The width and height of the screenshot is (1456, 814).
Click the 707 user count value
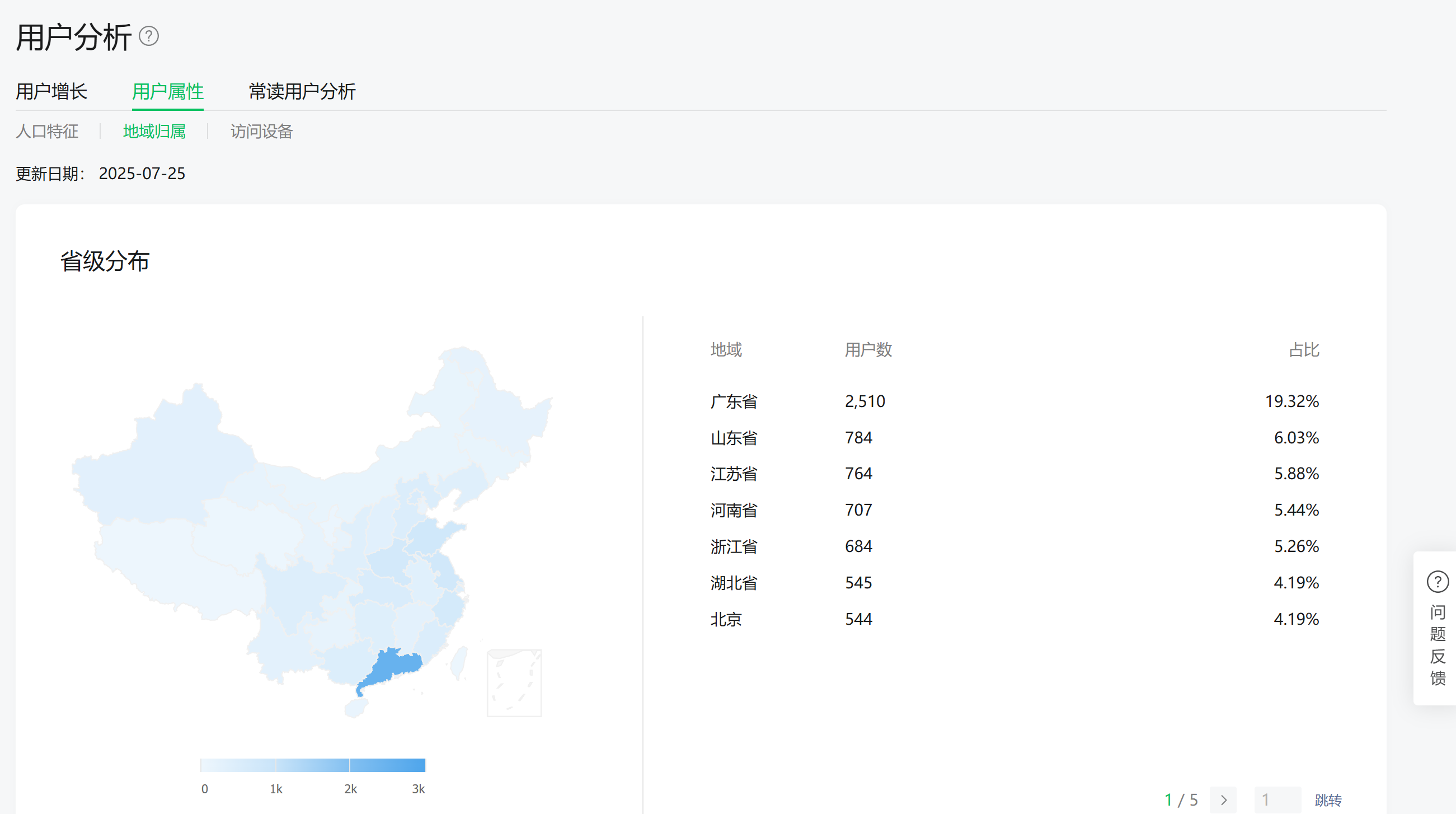[x=858, y=510]
